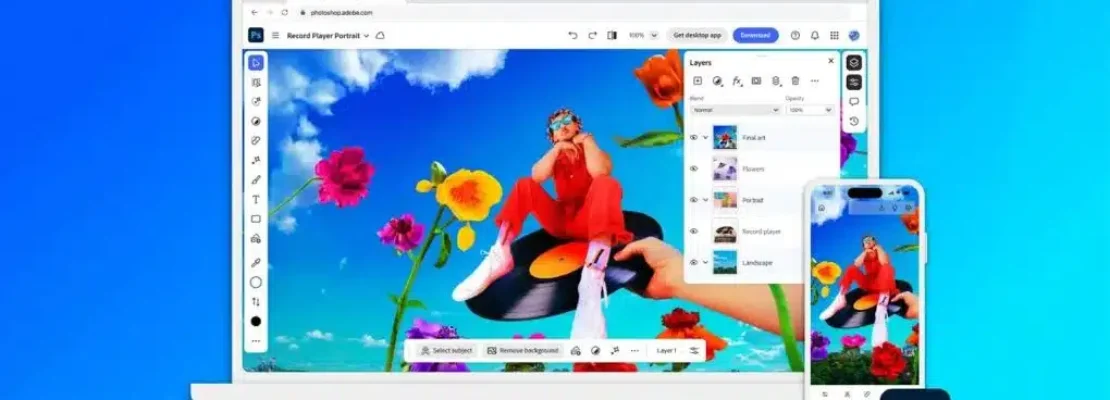Close the Layers panel
Image resolution: width=1110 pixels, height=400 pixels.
click(831, 61)
